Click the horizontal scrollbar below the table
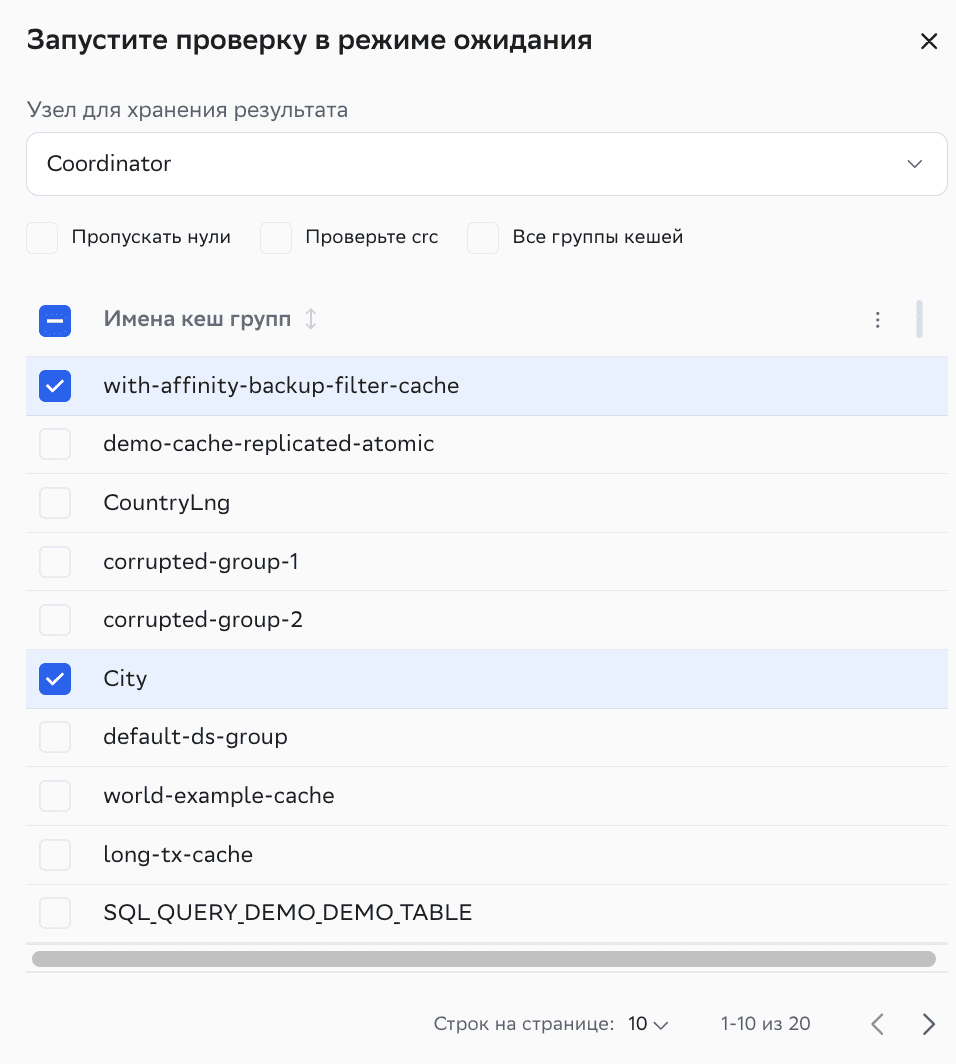The width and height of the screenshot is (956, 1064). pos(486,958)
